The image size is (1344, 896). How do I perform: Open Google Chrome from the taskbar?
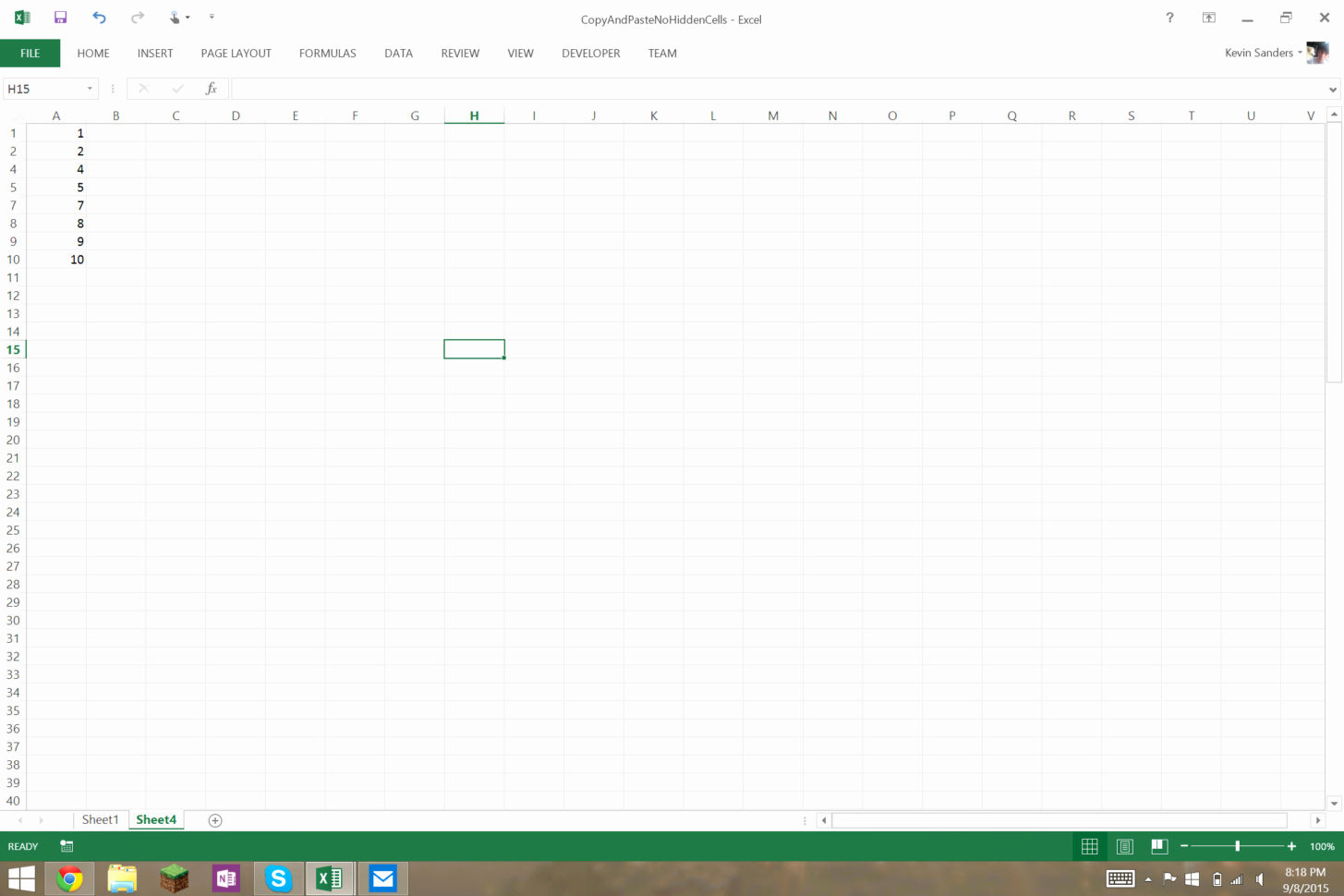pyautogui.click(x=70, y=878)
